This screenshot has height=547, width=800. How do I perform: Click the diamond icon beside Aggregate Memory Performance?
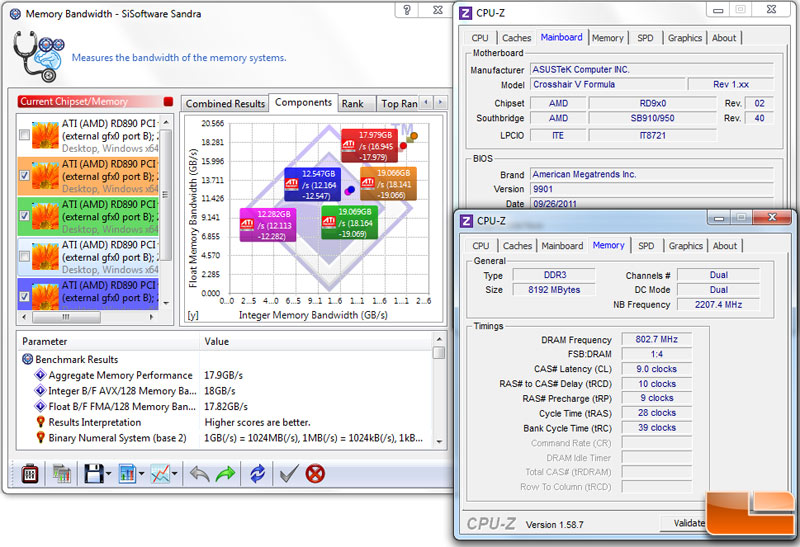(x=40, y=375)
